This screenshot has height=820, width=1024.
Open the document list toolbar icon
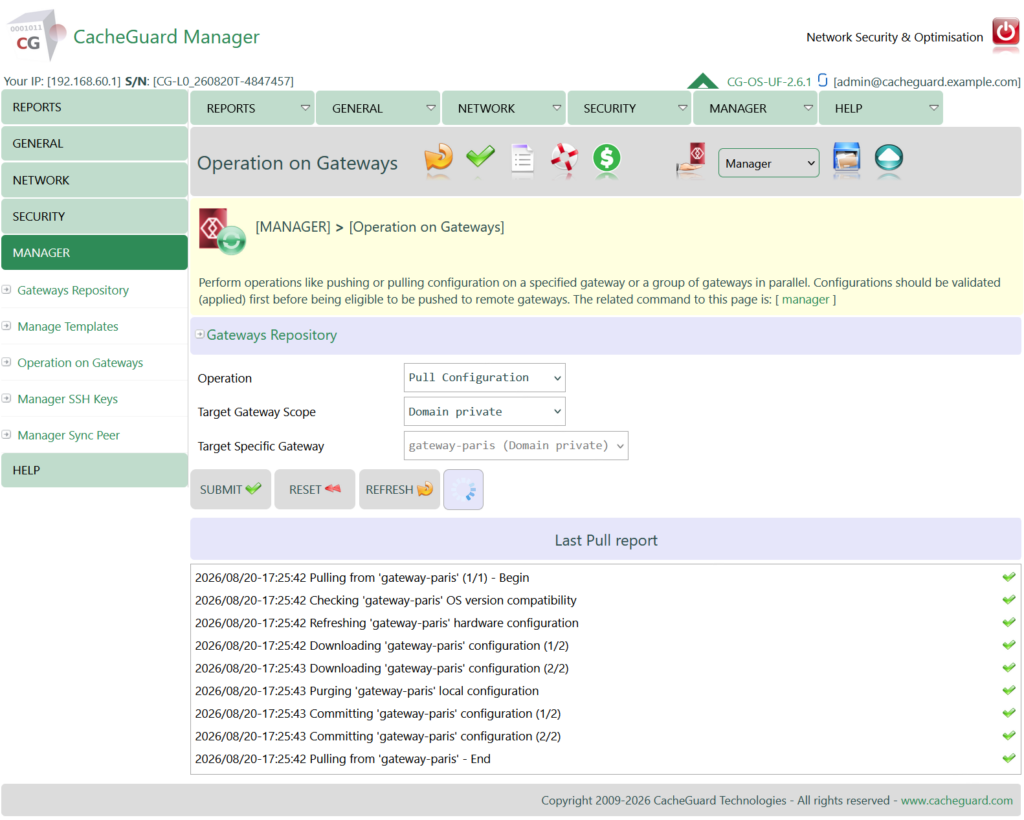tap(522, 159)
